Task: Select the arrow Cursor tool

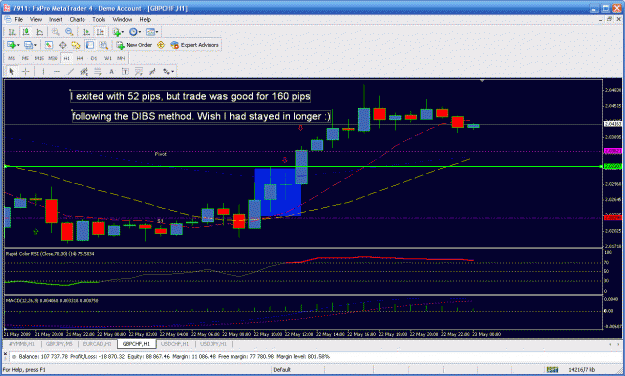Action: (x=12, y=71)
